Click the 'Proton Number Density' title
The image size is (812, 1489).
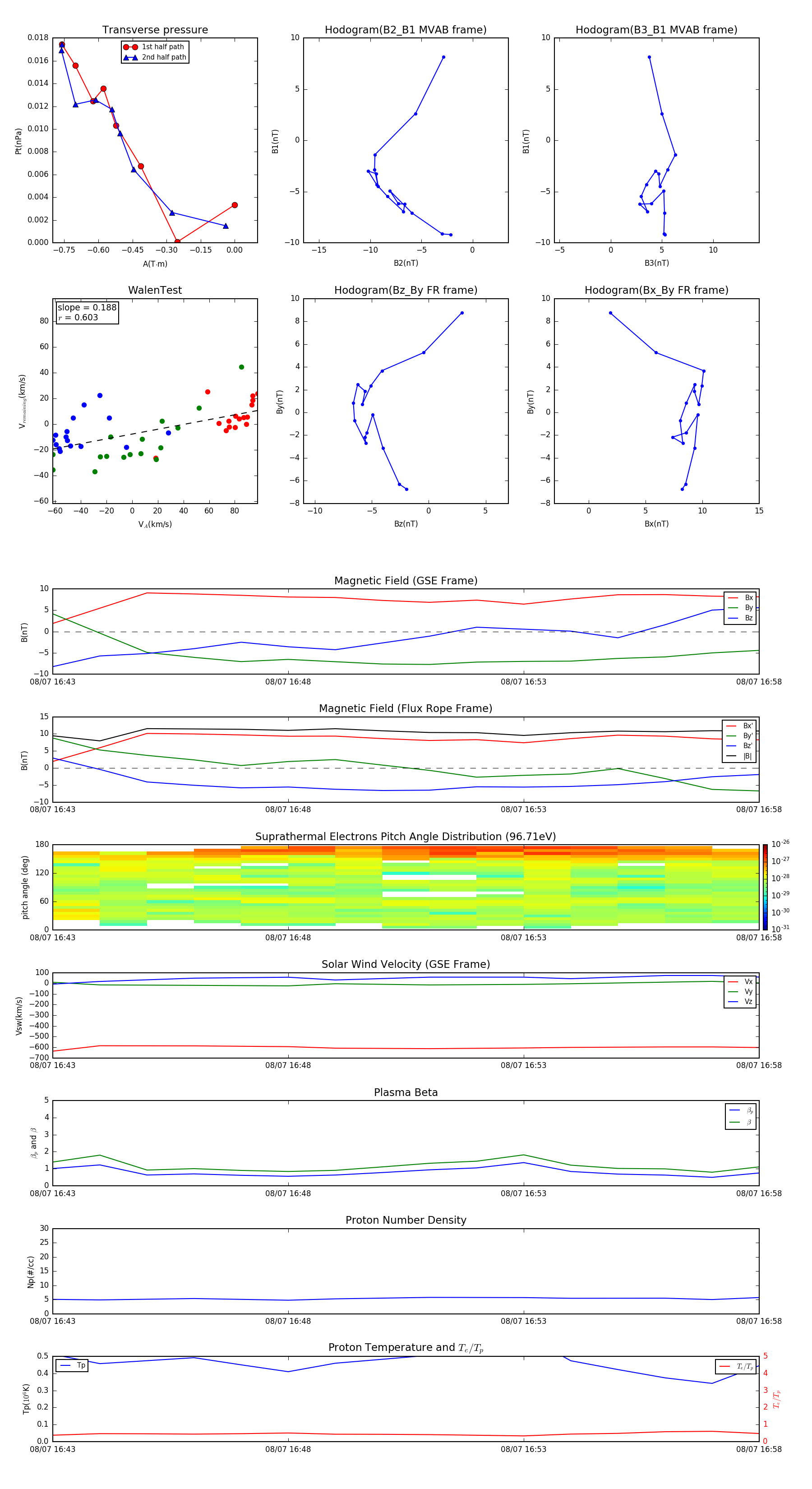tap(406, 1220)
